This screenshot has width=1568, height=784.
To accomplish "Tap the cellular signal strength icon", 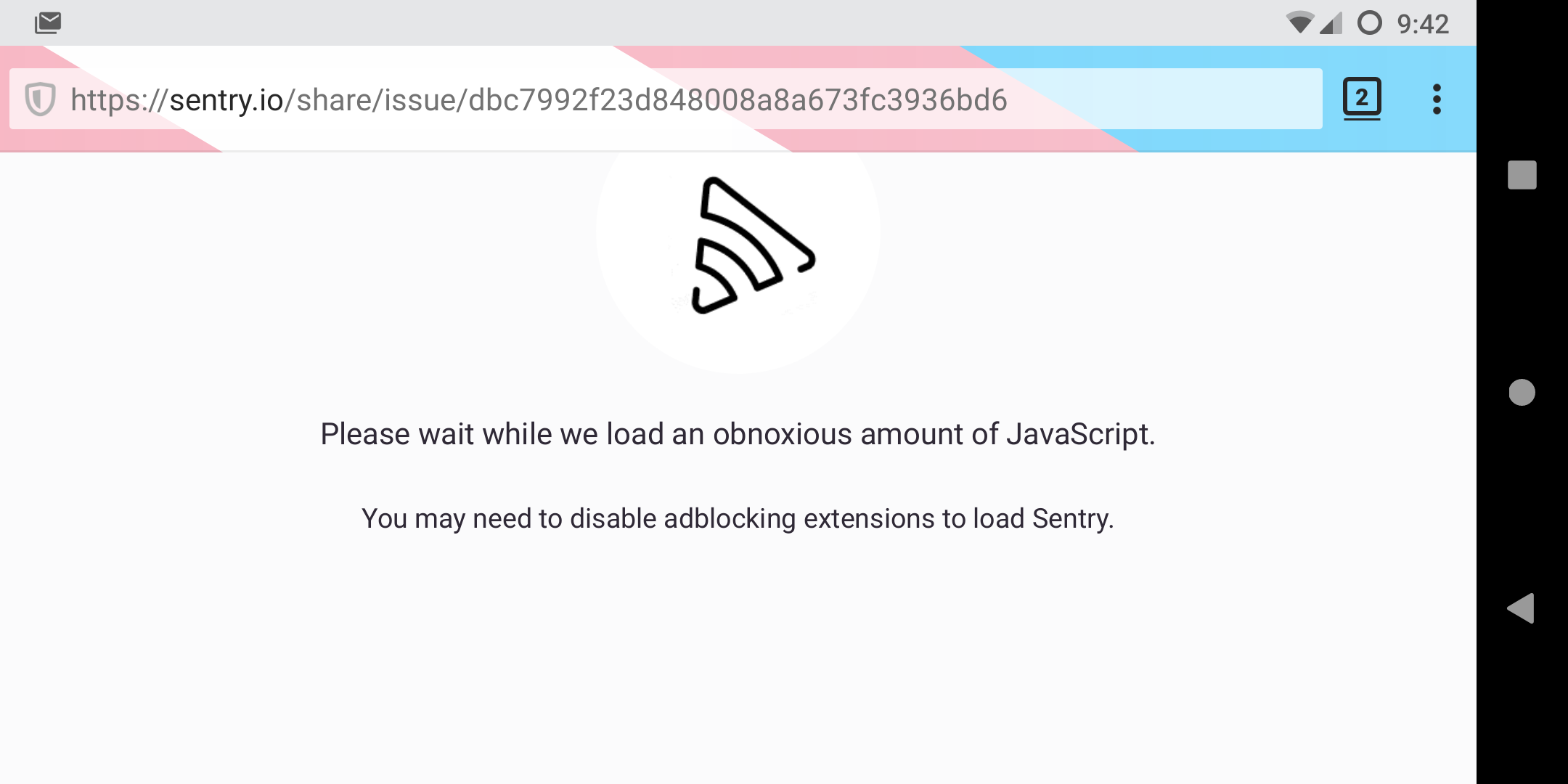I will pyautogui.click(x=1331, y=25).
